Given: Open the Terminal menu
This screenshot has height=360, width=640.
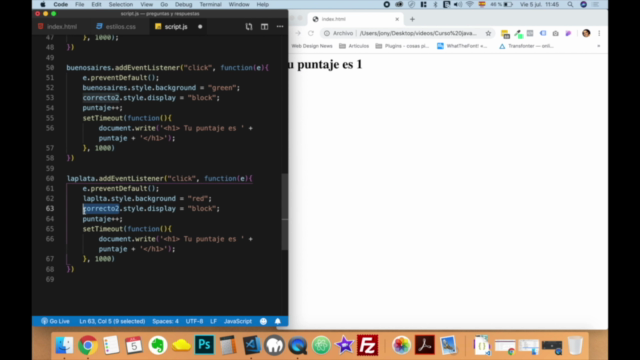Looking at the screenshot, I should click(x=211, y=4).
